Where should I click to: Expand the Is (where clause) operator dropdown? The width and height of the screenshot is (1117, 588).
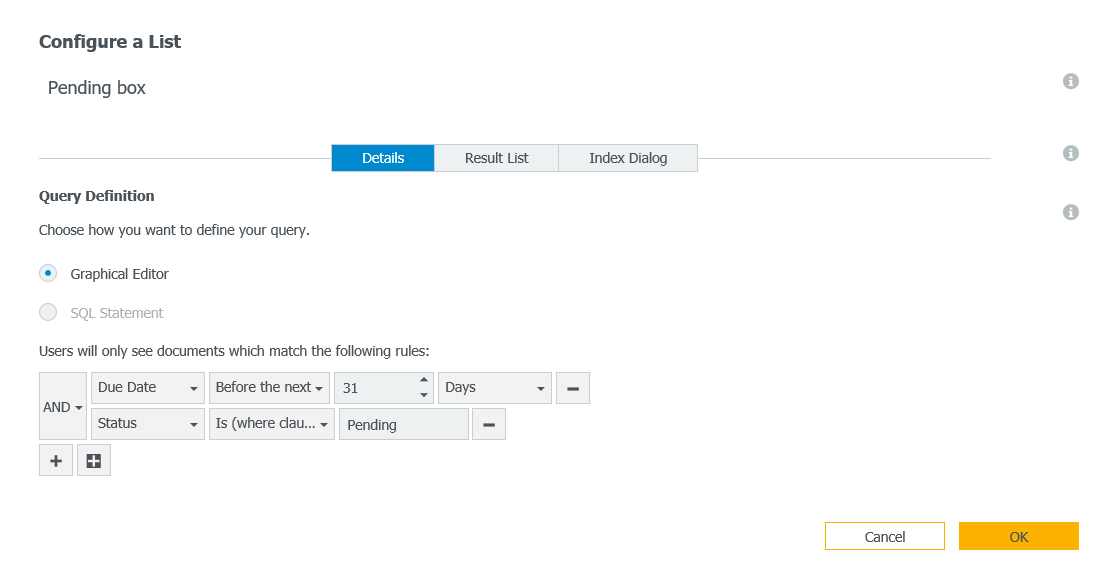(x=271, y=423)
